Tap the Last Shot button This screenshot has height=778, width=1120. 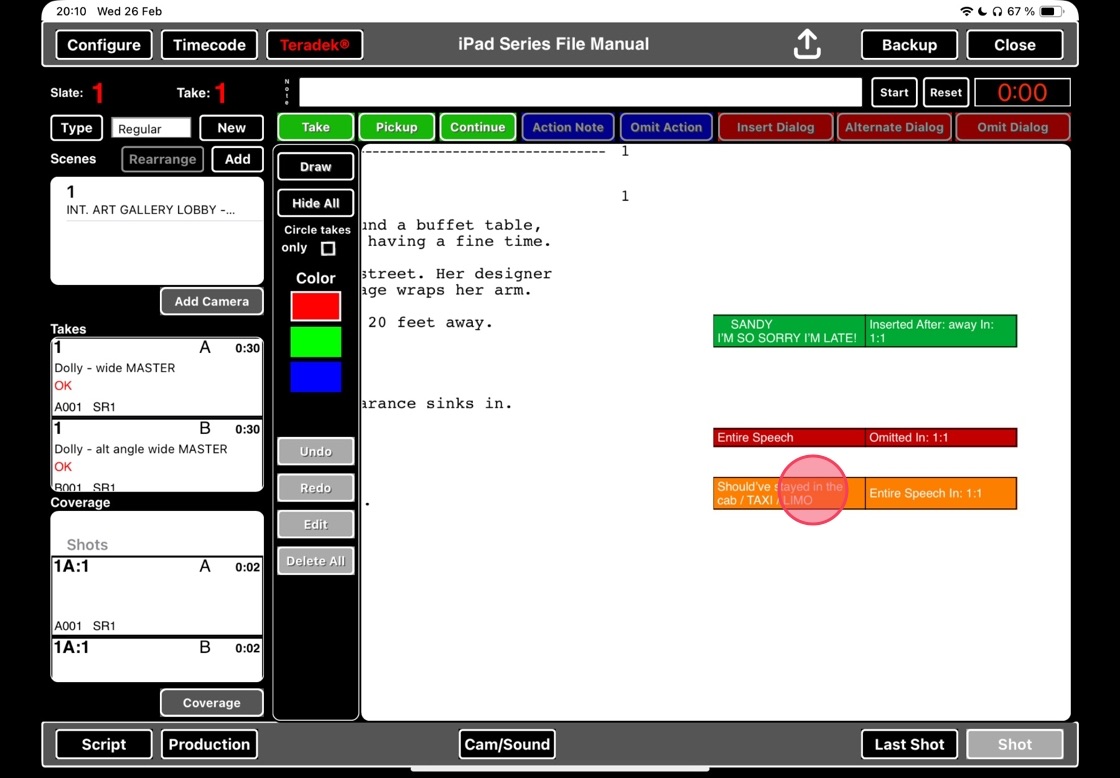coord(909,744)
